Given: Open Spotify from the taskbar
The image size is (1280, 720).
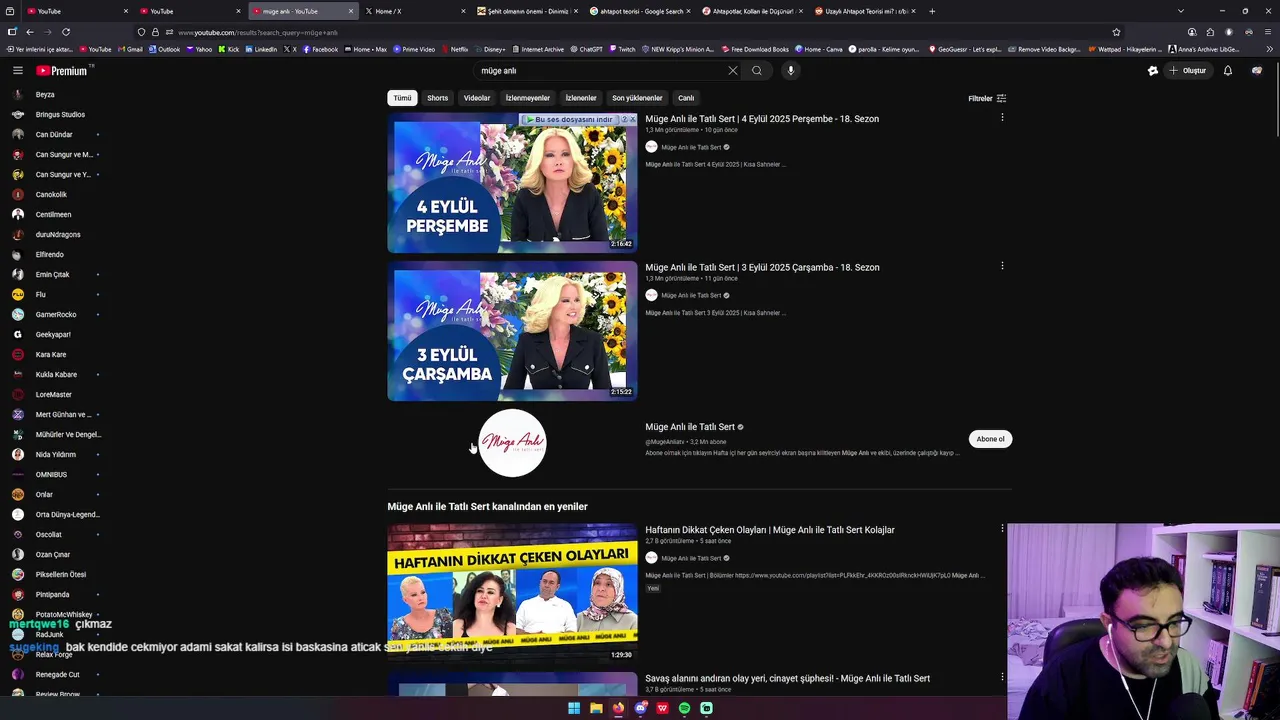Looking at the screenshot, I should [684, 708].
